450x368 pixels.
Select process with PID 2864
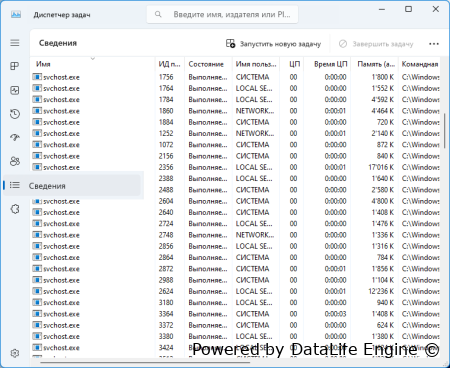tap(235, 257)
